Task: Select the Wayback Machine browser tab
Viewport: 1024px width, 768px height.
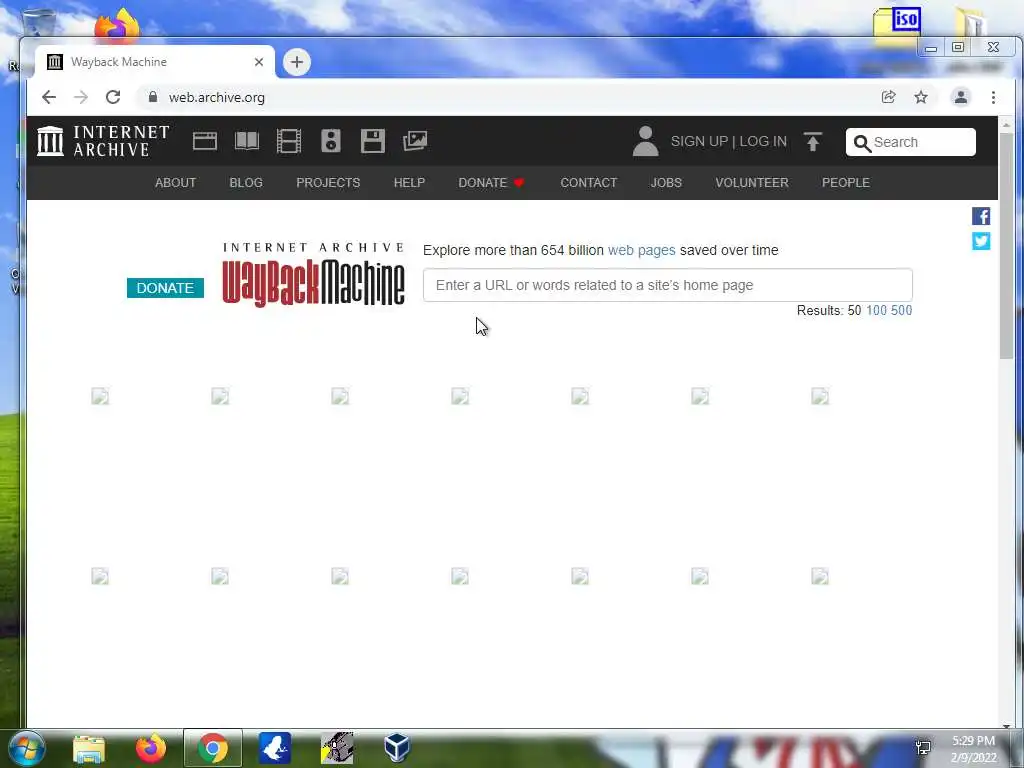Action: 155,62
